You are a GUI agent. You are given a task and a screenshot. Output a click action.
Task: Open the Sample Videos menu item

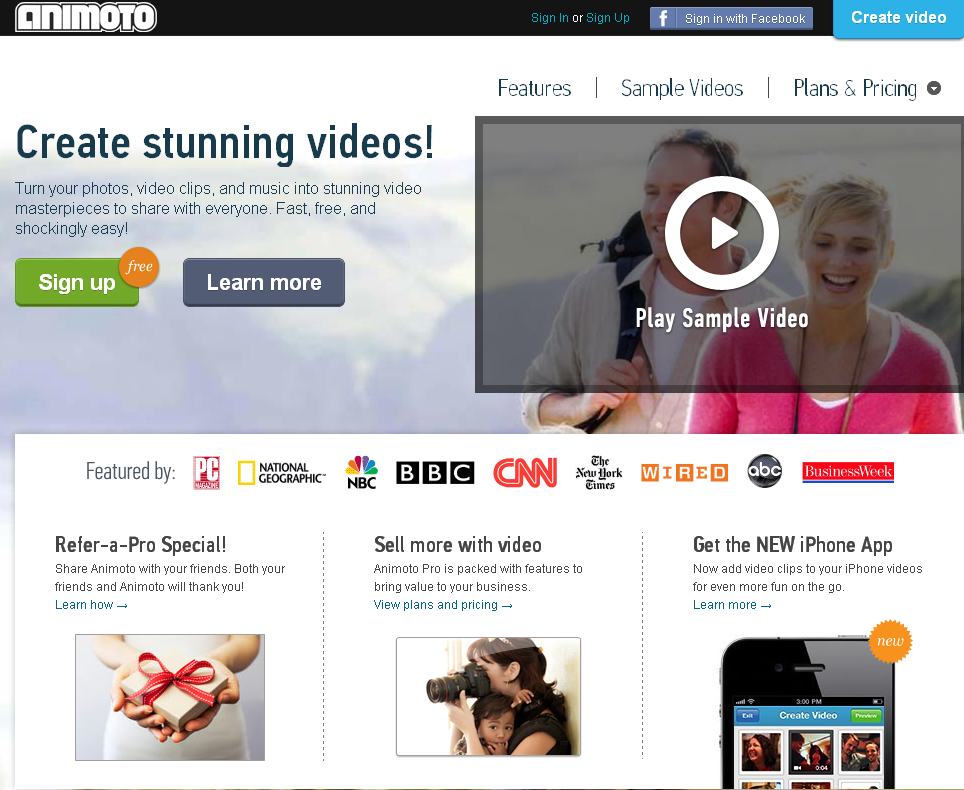click(682, 89)
